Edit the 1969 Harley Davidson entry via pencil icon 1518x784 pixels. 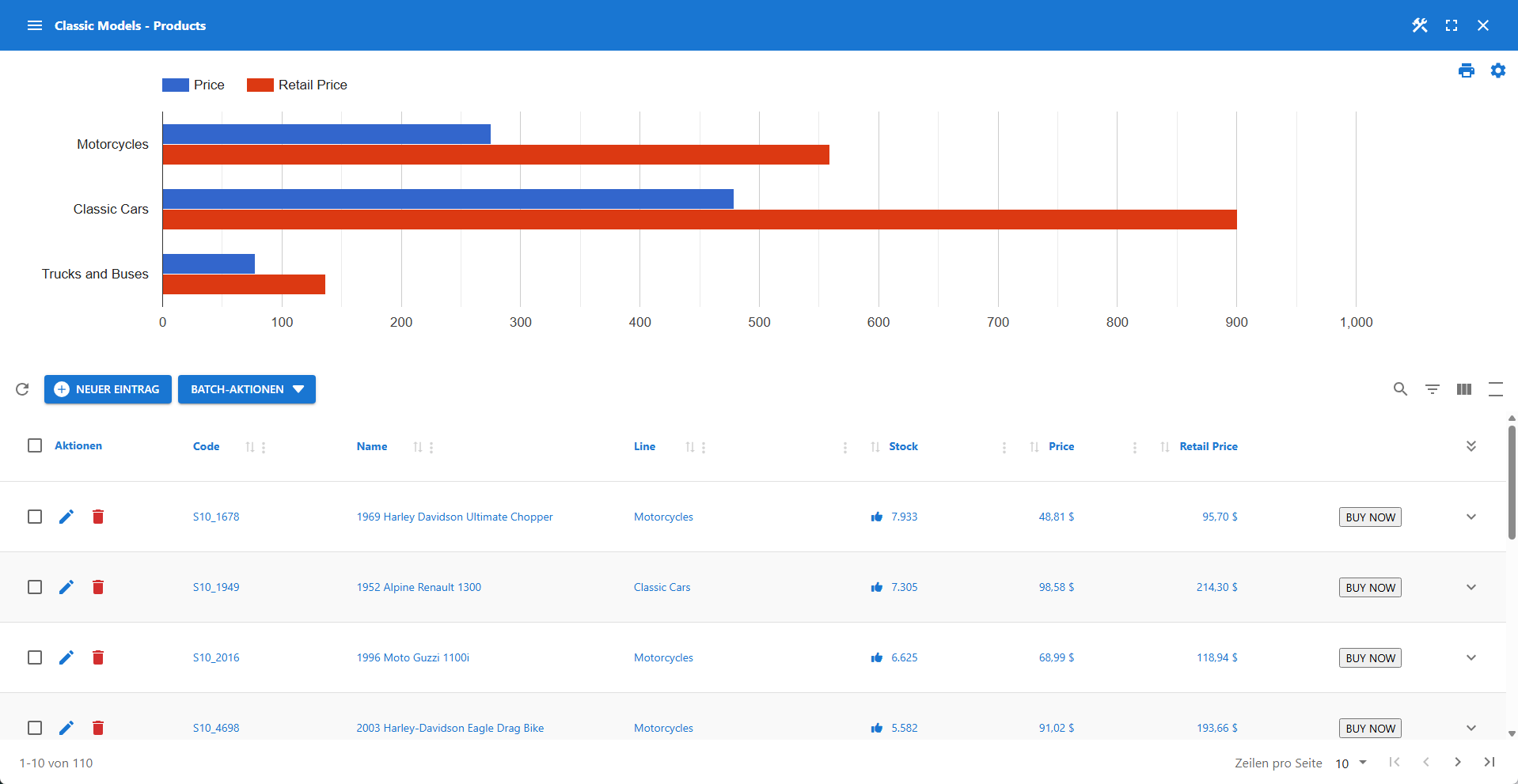pyautogui.click(x=66, y=517)
